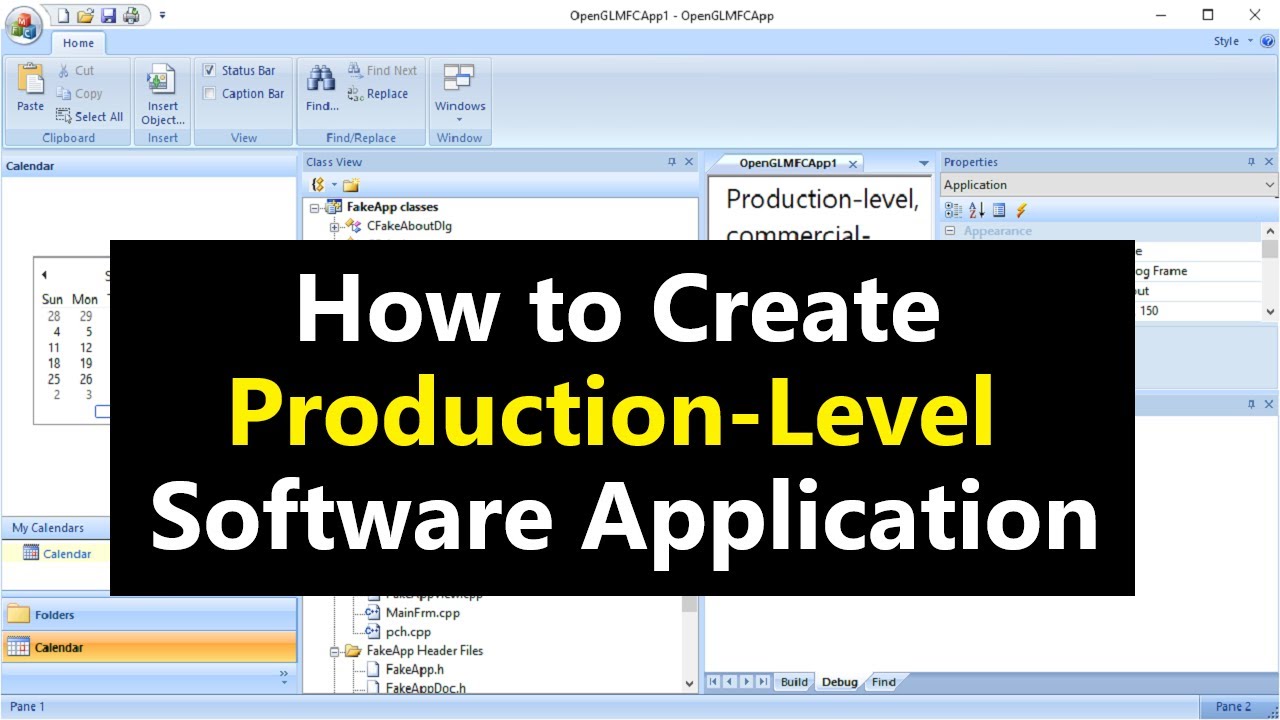Image resolution: width=1280 pixels, height=720 pixels.
Task: Open Replace in Find/Replace group
Action: [x=378, y=94]
